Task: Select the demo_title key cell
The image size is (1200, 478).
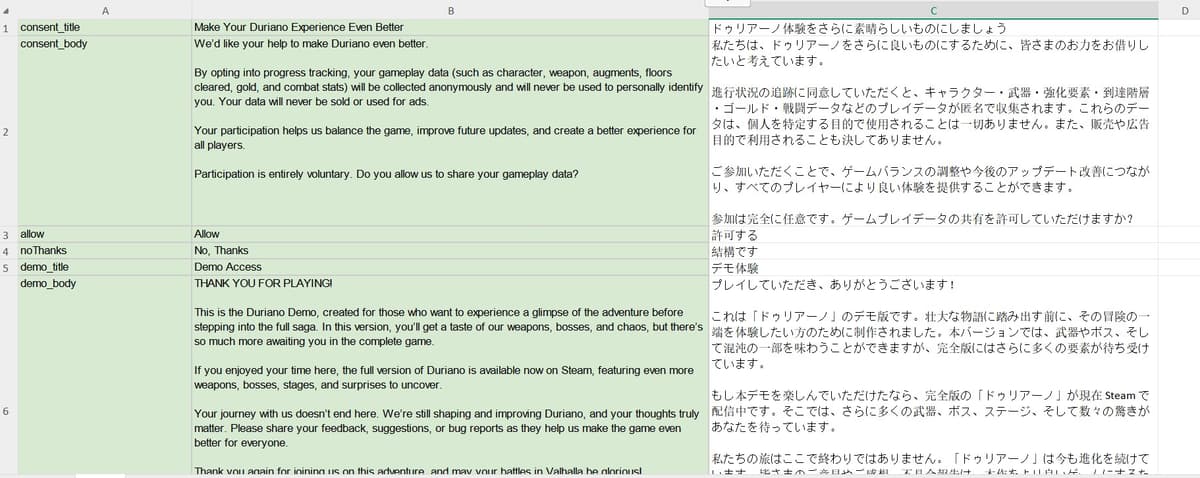Action: point(104,268)
